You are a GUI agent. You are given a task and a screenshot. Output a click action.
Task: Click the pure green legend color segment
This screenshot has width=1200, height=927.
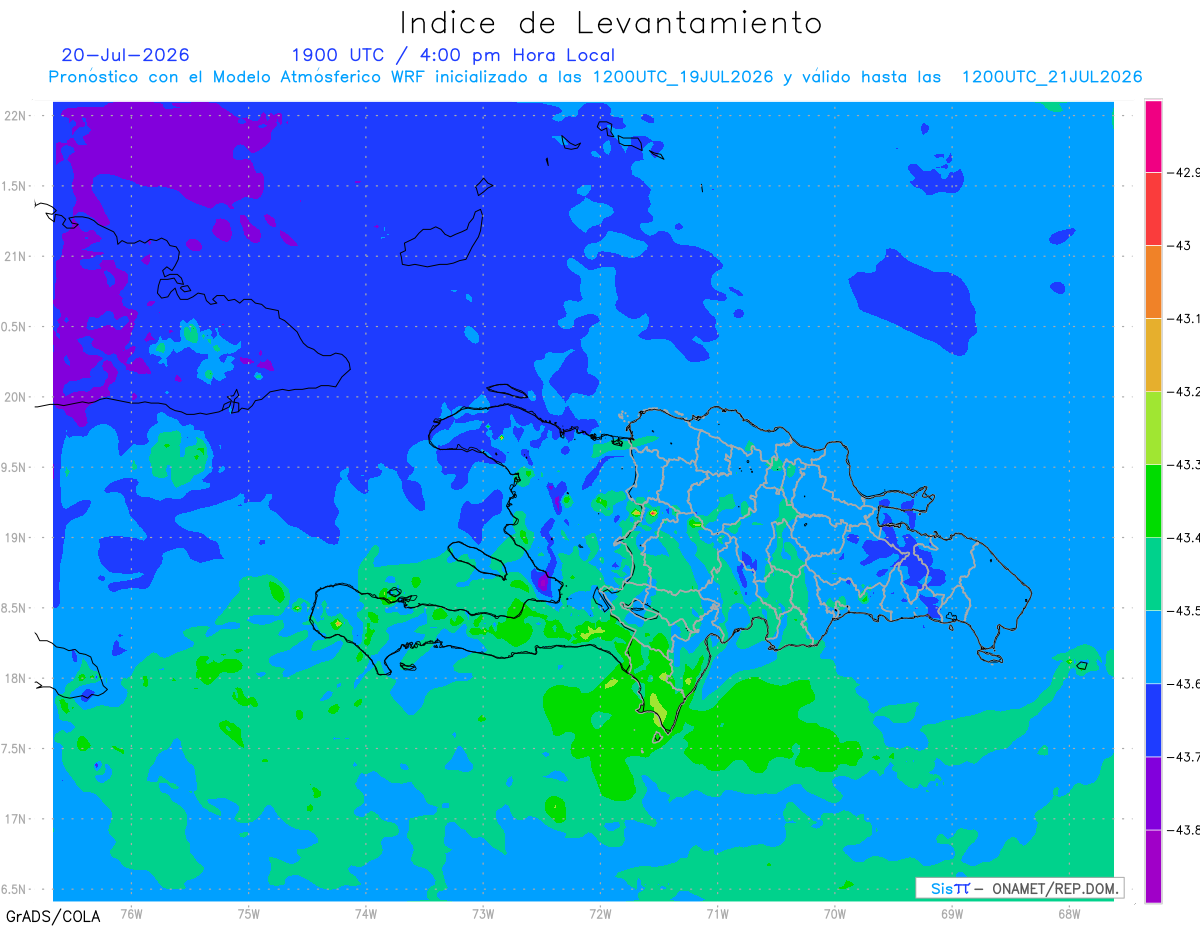(1153, 500)
